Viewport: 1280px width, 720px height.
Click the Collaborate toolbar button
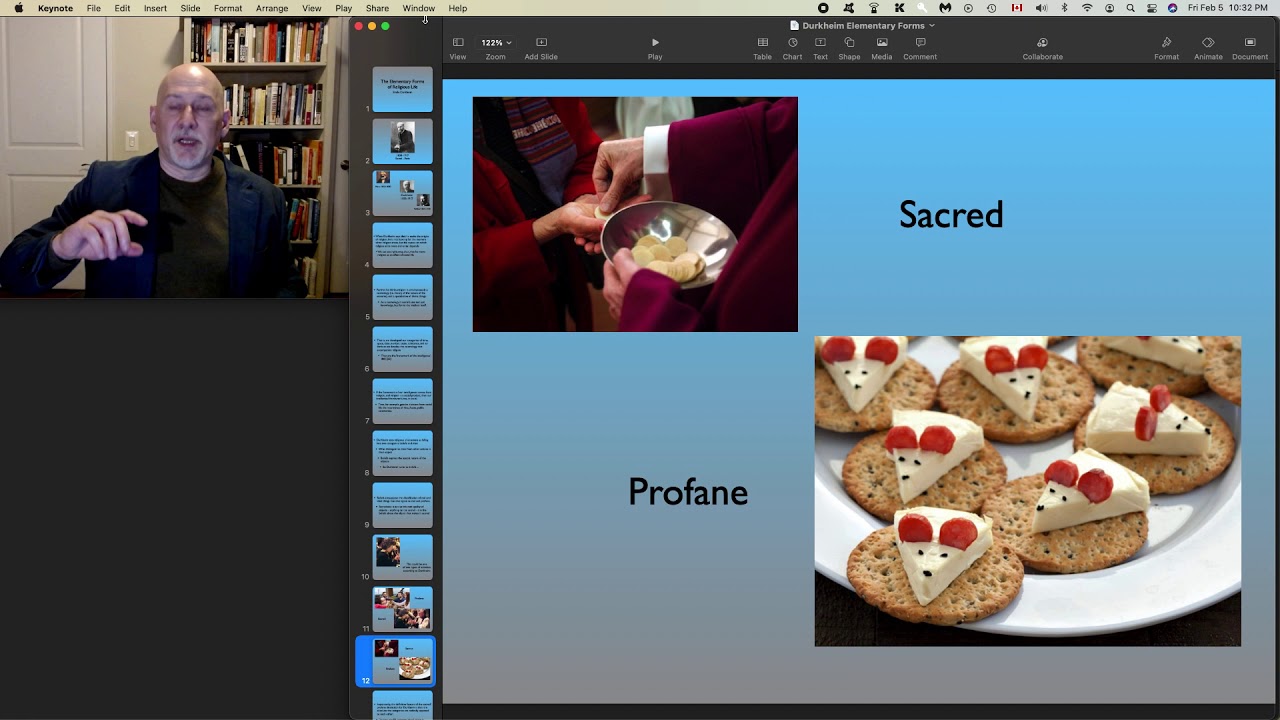(1042, 48)
